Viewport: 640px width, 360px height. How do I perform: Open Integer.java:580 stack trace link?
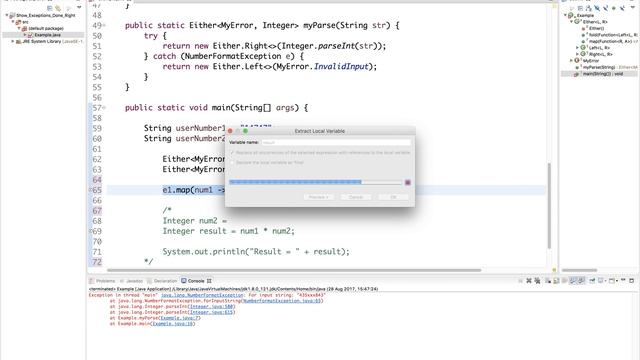(211, 307)
